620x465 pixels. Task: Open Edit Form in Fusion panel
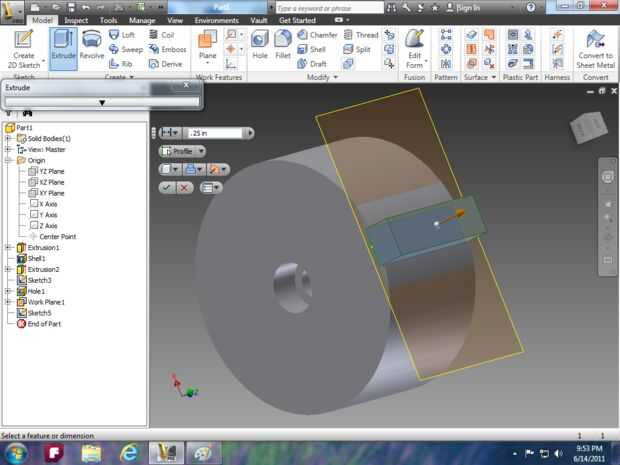coord(415,49)
